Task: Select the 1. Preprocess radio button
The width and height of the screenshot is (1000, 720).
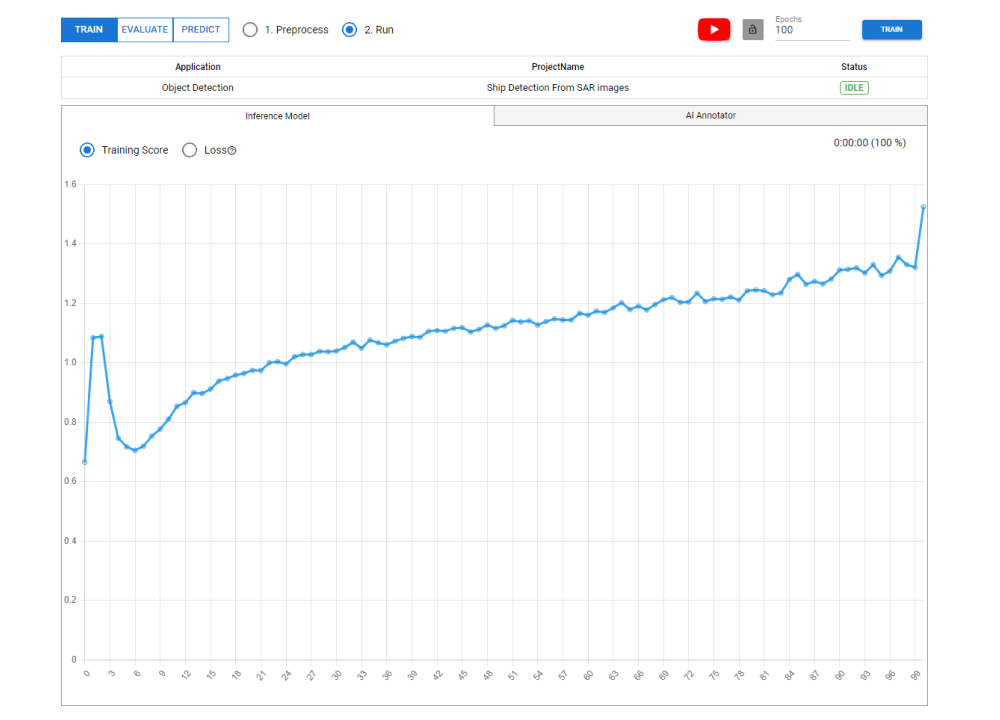Action: (x=250, y=30)
